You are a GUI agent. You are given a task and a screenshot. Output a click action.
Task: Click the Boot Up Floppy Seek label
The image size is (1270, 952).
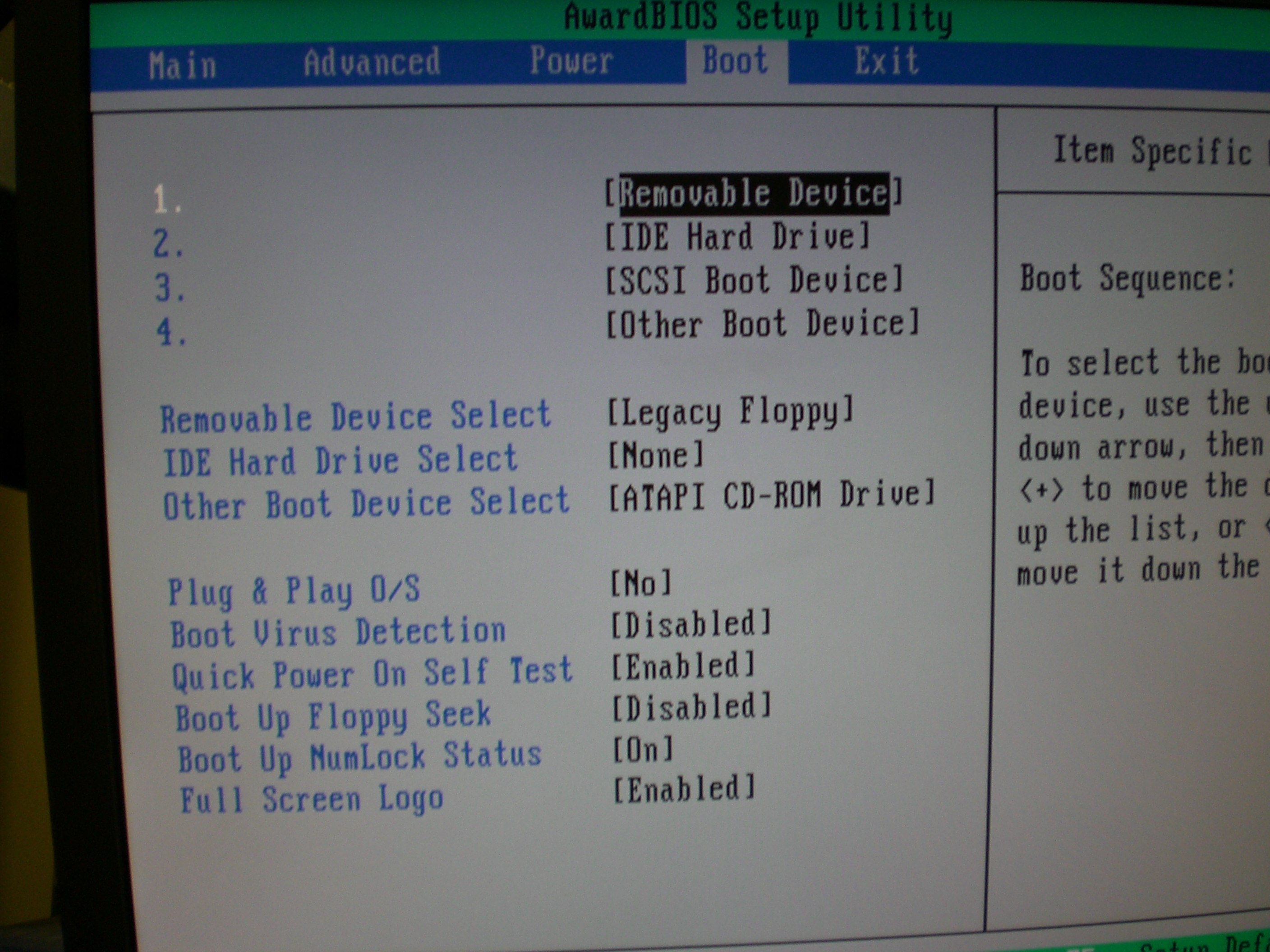(333, 717)
